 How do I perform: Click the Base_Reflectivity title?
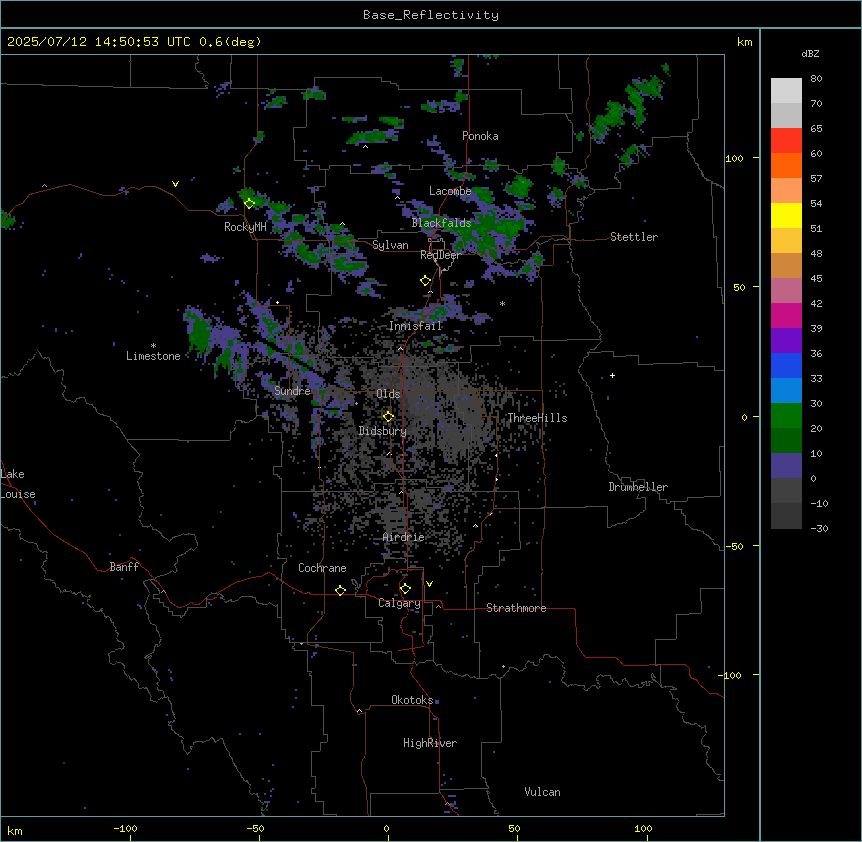pos(431,15)
